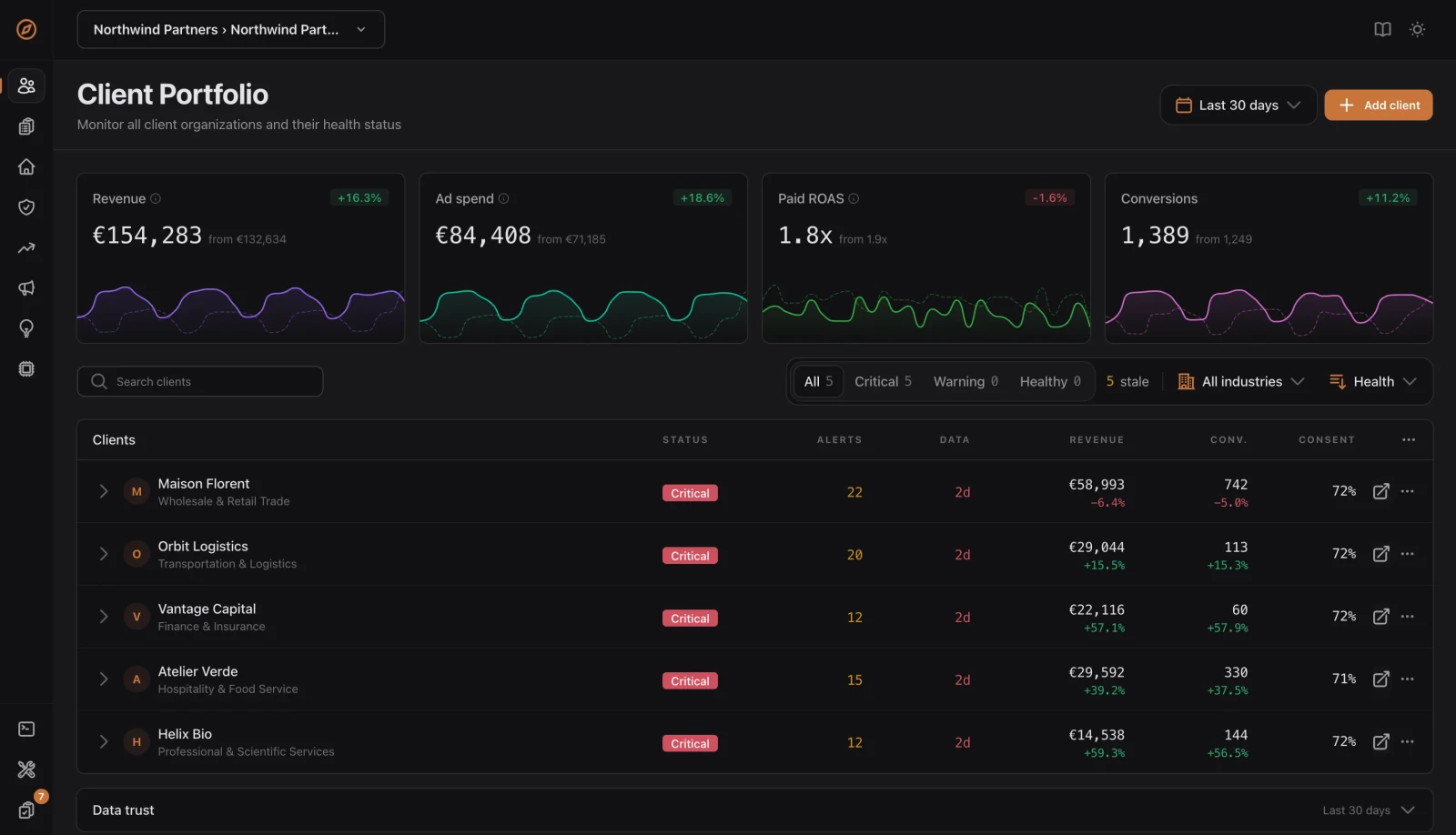Open the lightbulb insights sidebar icon
Image resolution: width=1456 pixels, height=835 pixels.
point(26,328)
